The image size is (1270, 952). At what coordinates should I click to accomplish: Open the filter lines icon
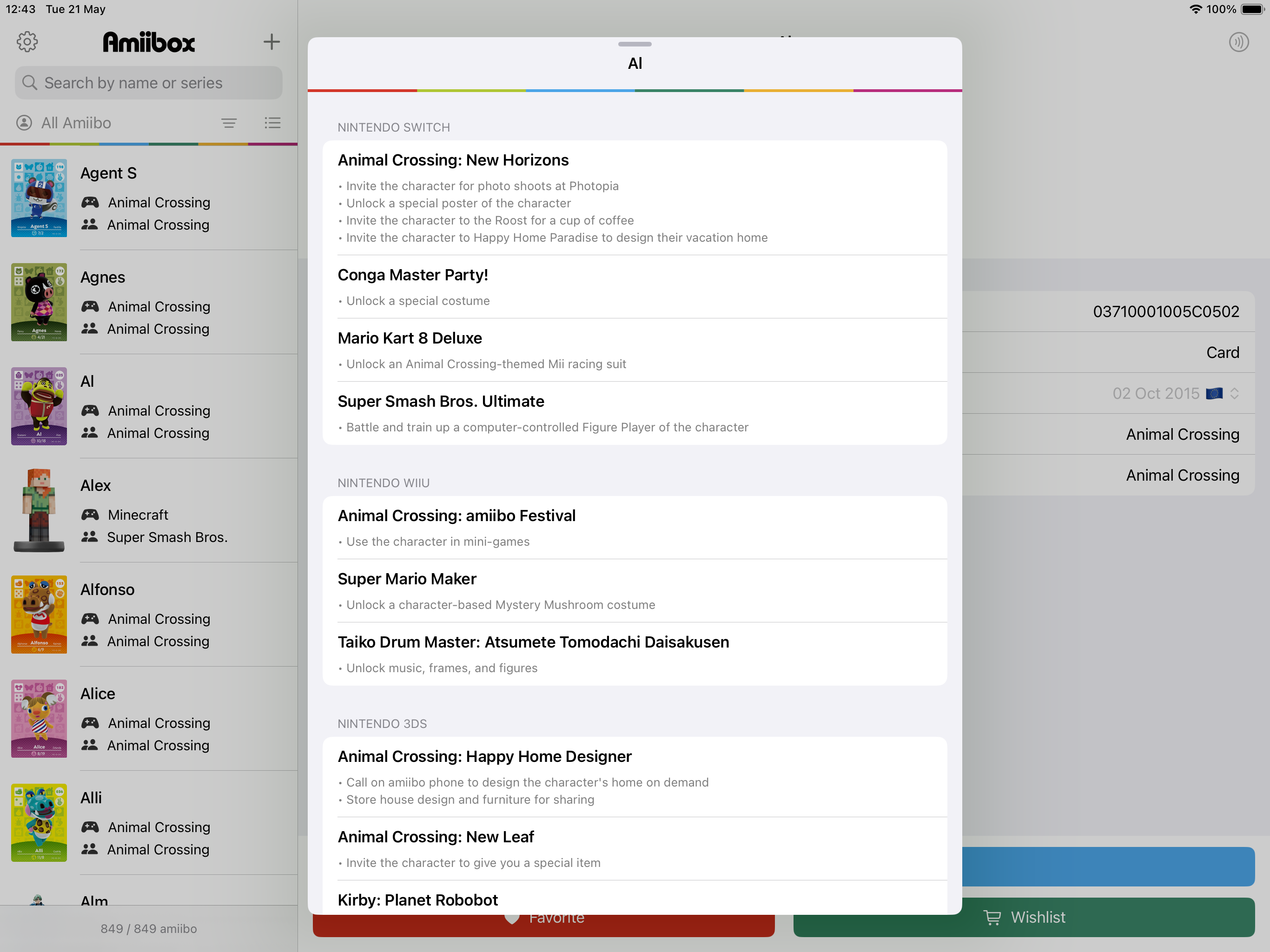[x=229, y=123]
